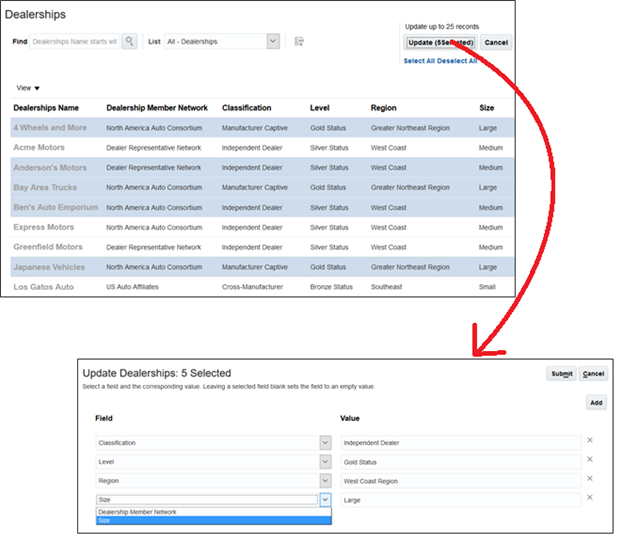Click the Small size cell
The height and width of the screenshot is (544, 622).
[x=487, y=287]
